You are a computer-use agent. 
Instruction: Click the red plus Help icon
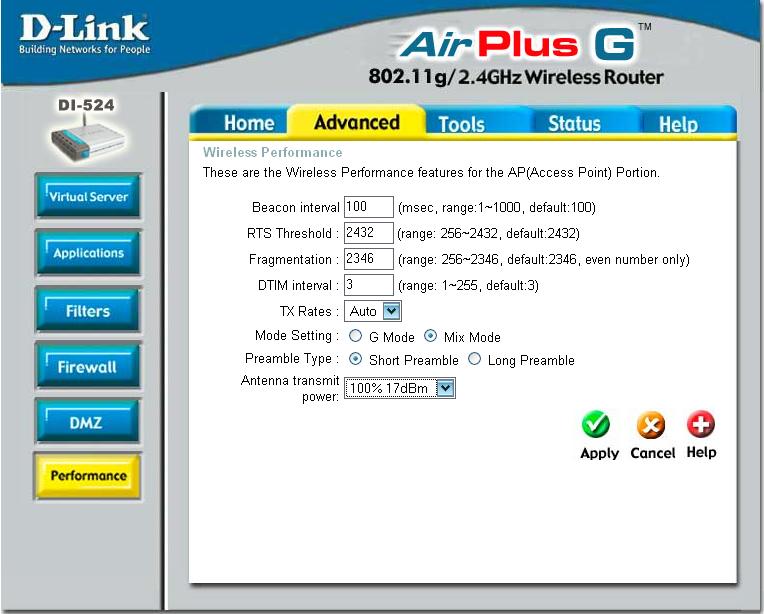(x=701, y=426)
